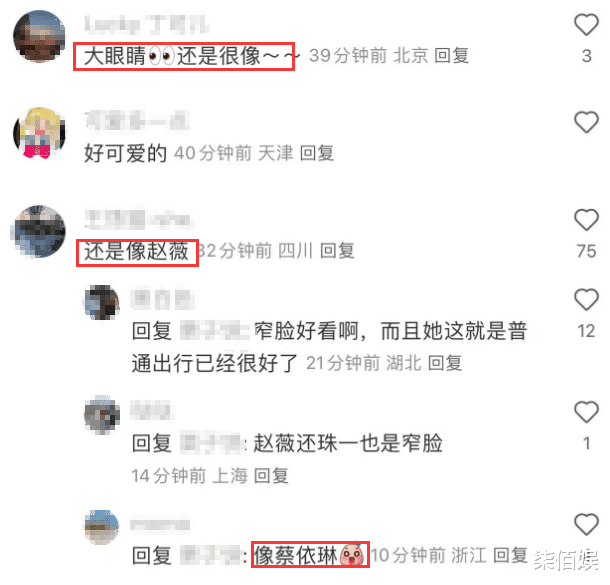Like the 像蔡依琳 reply
The height and width of the screenshot is (585, 610).
pos(586,524)
